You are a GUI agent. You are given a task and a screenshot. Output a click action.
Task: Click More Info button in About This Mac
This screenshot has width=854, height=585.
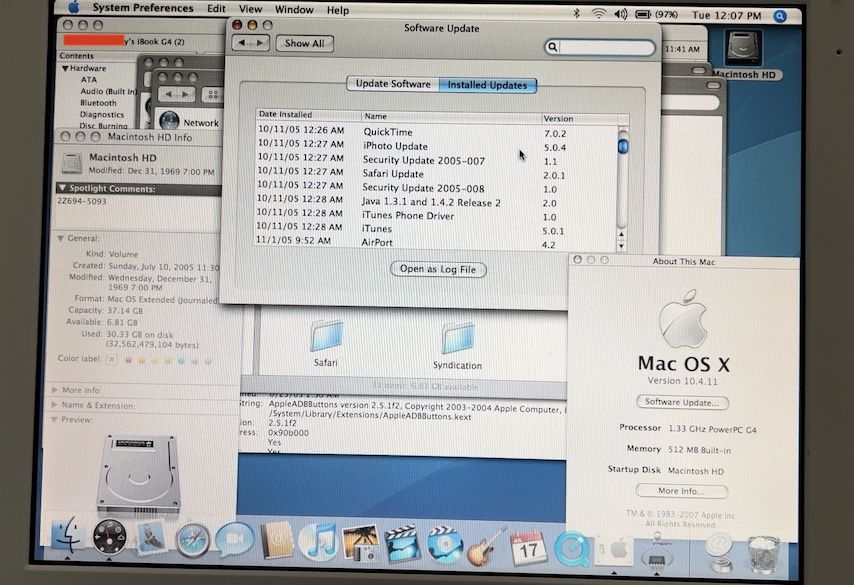[x=681, y=491]
